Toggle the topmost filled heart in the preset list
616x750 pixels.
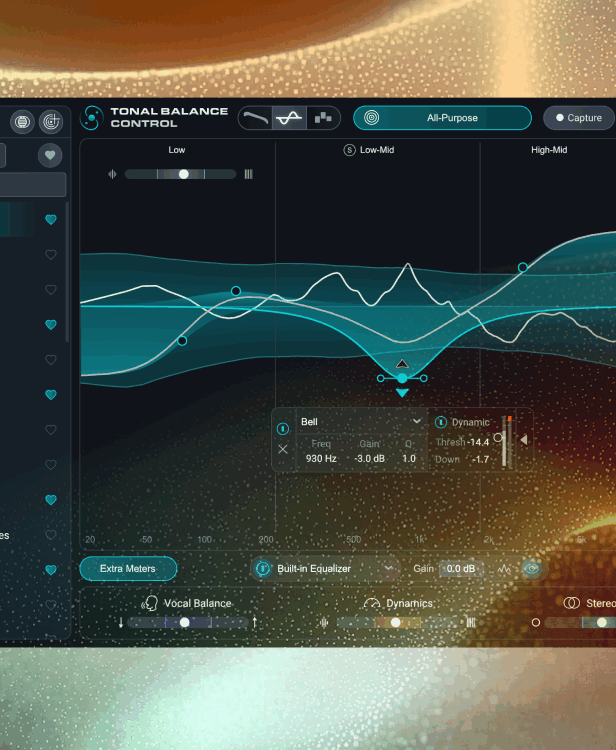pyautogui.click(x=51, y=220)
